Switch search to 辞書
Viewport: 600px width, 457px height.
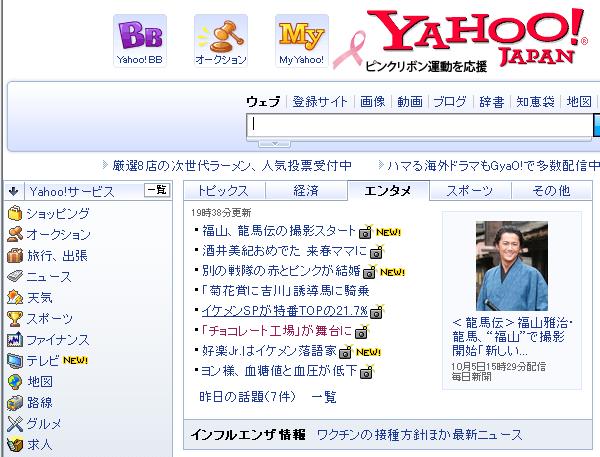point(492,101)
